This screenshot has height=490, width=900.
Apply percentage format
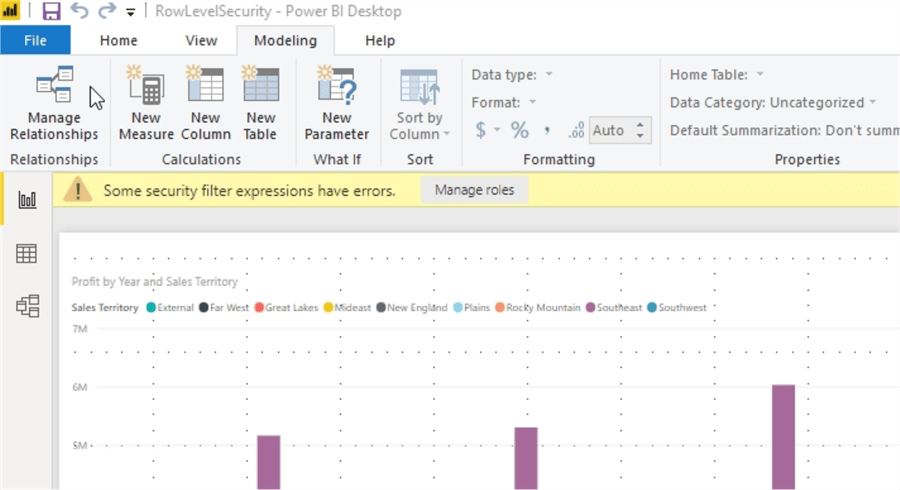click(x=520, y=130)
